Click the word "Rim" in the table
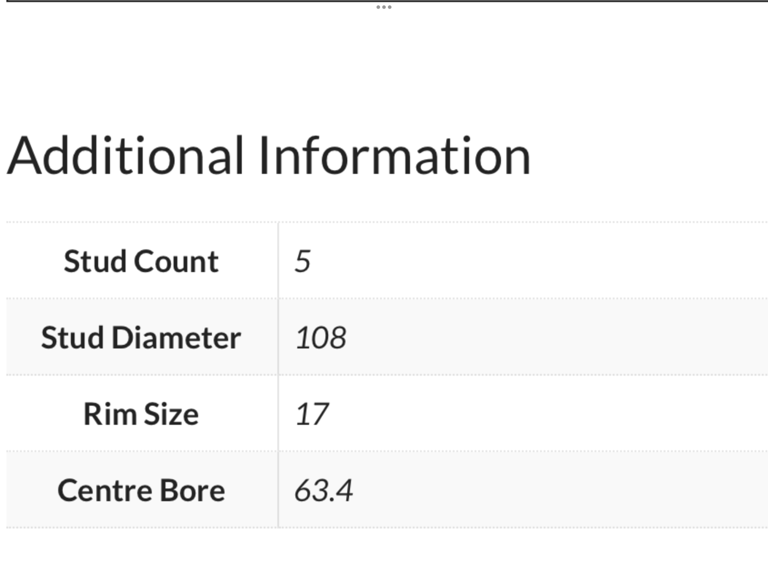This screenshot has width=768, height=576. coord(108,414)
